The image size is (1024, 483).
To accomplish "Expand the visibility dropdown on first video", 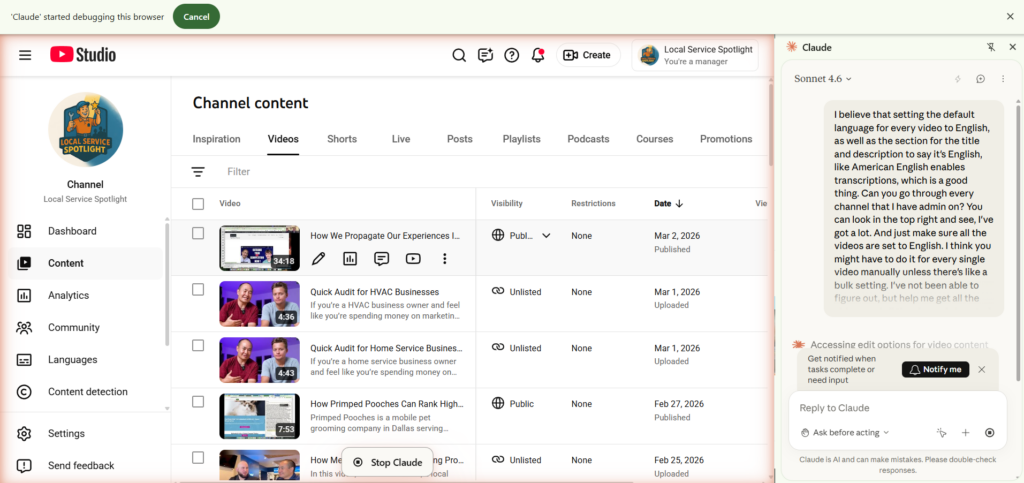I will (x=546, y=236).
